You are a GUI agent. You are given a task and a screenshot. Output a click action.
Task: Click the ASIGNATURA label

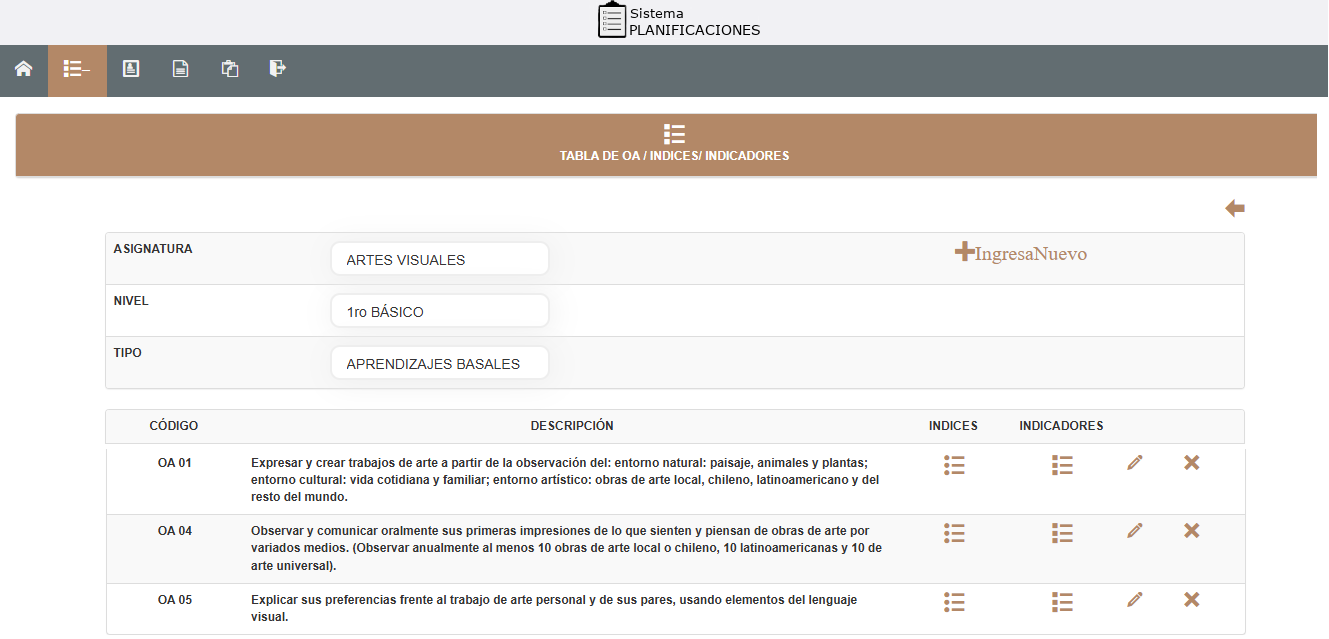(x=153, y=249)
